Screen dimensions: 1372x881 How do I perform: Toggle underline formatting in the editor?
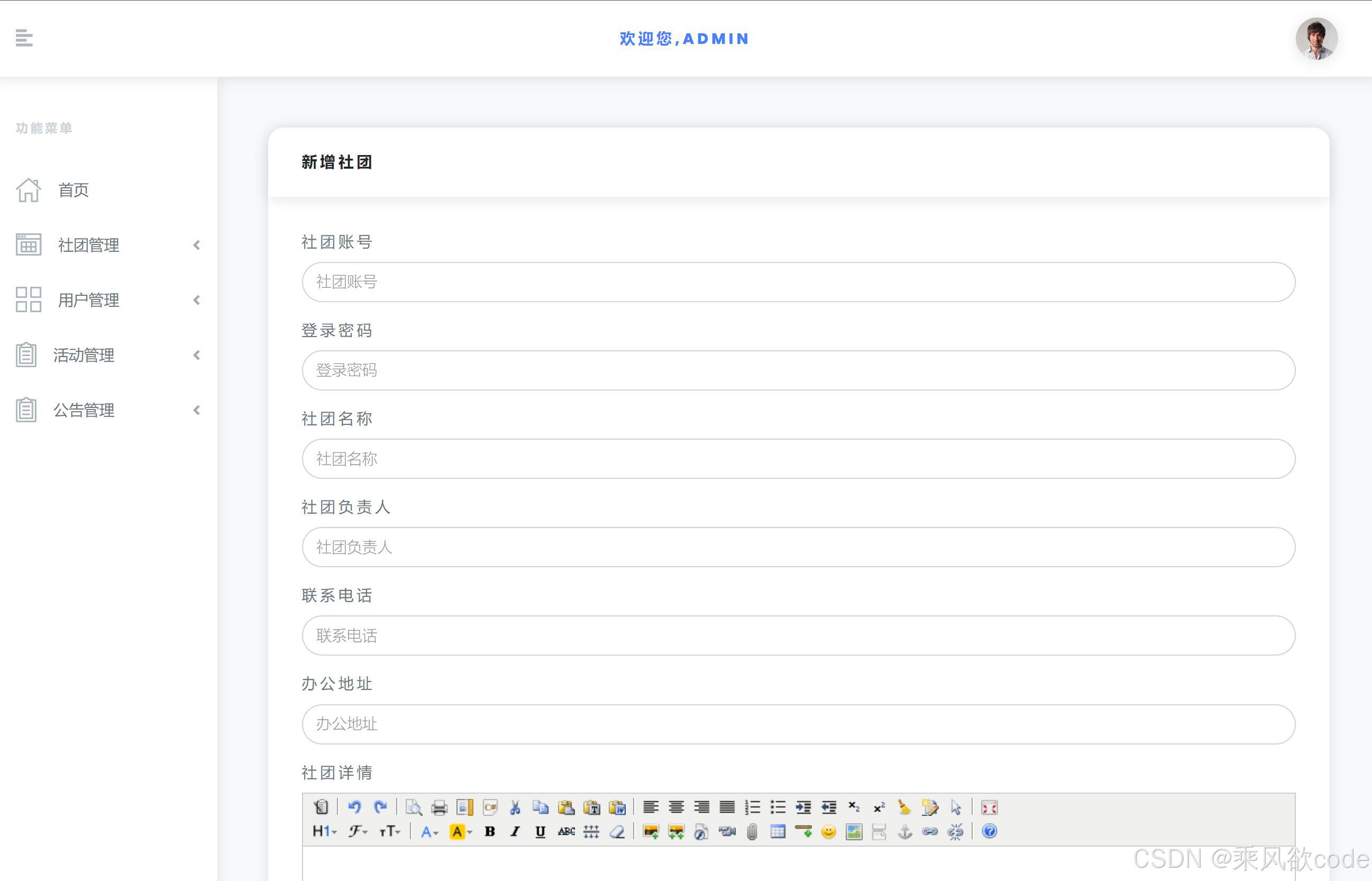[540, 832]
